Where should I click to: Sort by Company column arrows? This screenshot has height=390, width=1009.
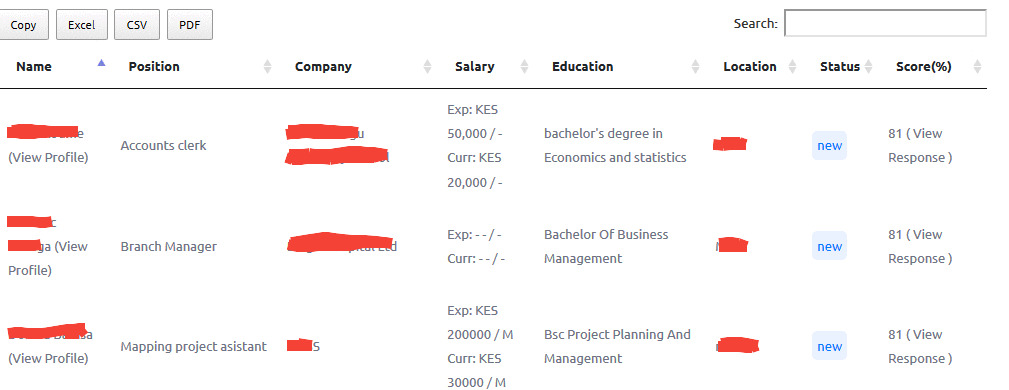pyautogui.click(x=427, y=66)
